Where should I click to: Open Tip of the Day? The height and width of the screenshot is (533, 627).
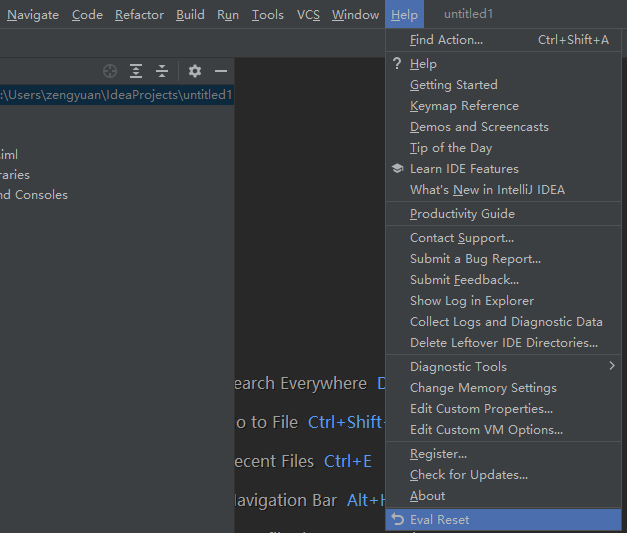tap(451, 148)
